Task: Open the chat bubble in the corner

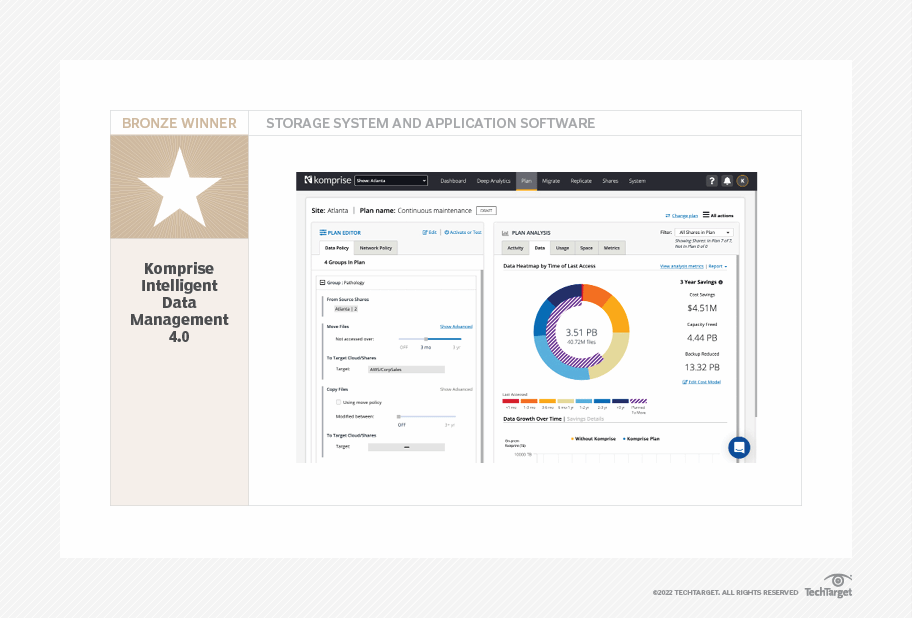Action: tap(738, 447)
